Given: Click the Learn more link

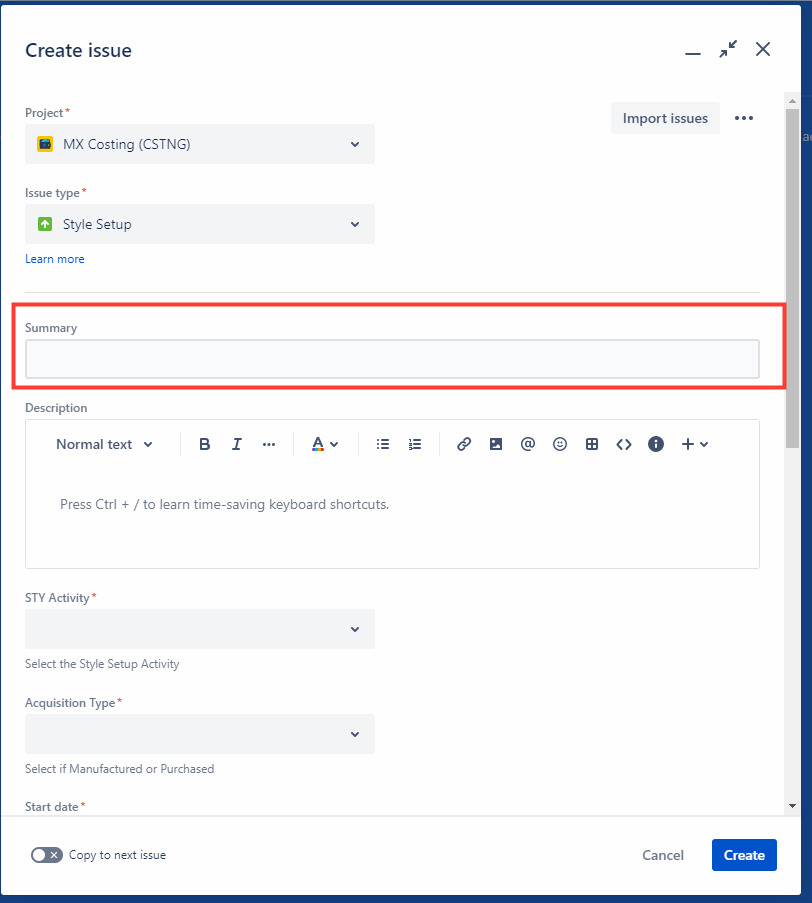Looking at the screenshot, I should click(55, 259).
